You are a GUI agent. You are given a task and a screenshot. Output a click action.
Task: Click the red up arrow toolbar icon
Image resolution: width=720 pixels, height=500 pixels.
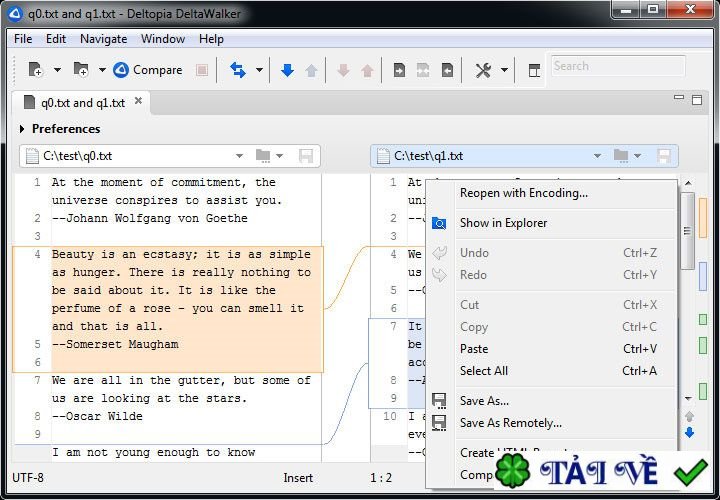point(367,70)
